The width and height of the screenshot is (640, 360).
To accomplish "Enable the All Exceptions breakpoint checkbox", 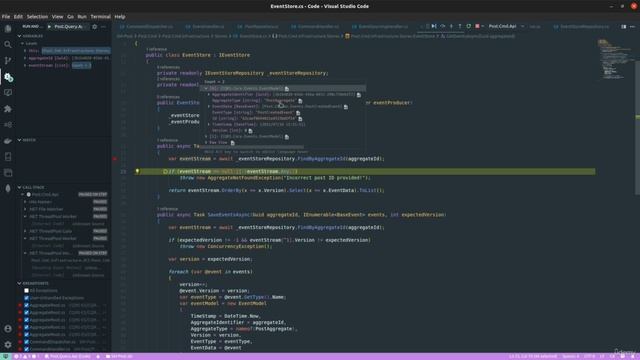I will coord(27,291).
